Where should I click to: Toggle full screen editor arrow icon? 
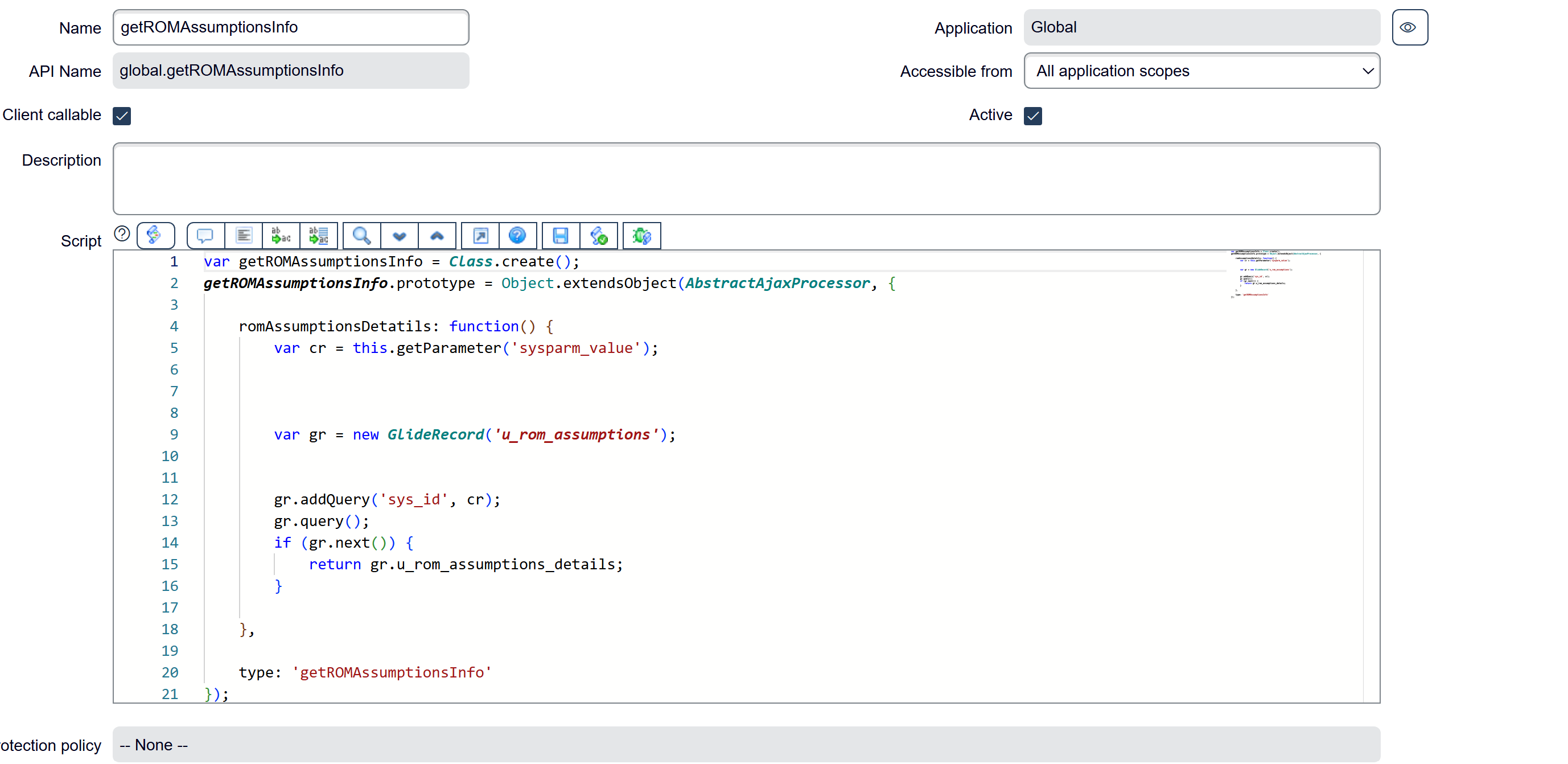(x=480, y=235)
